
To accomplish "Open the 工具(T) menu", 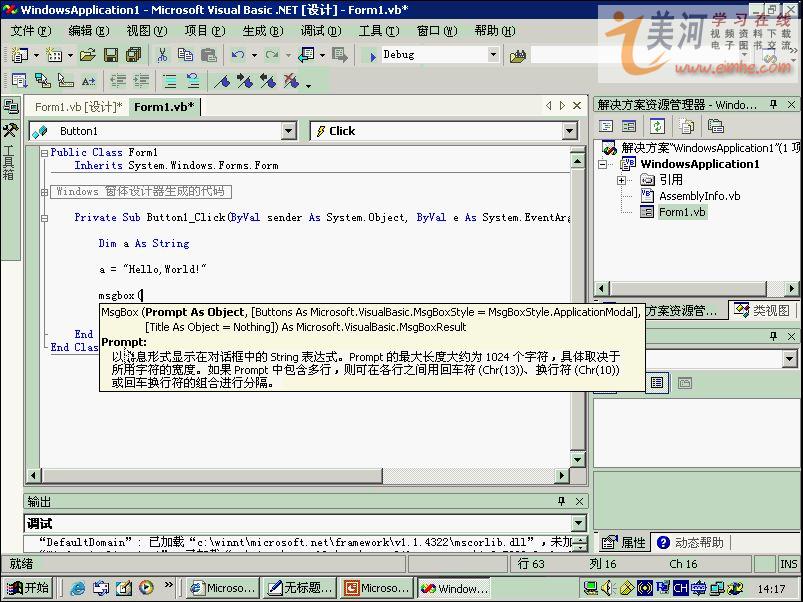I will click(379, 31).
